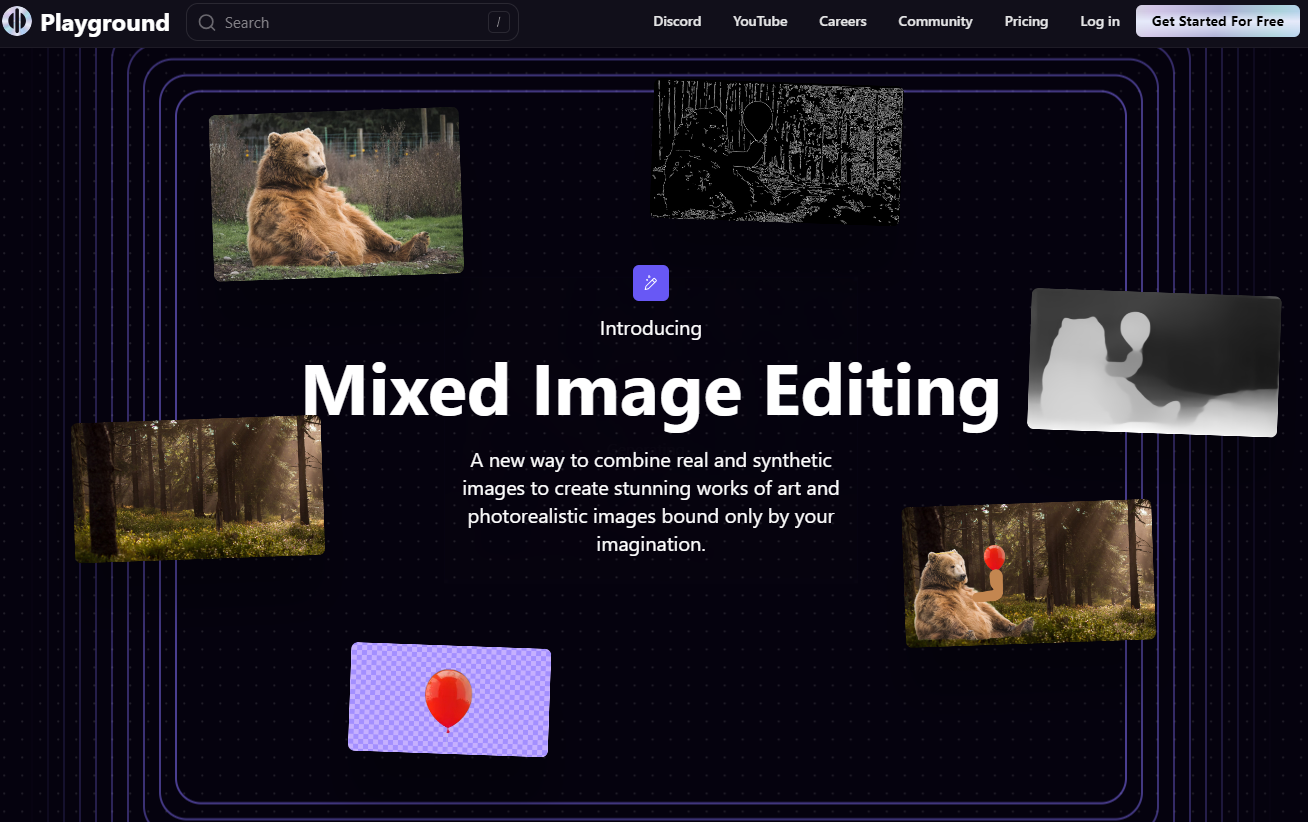Open the YouTube link
Image resolution: width=1308 pixels, height=822 pixels.
(x=760, y=21)
